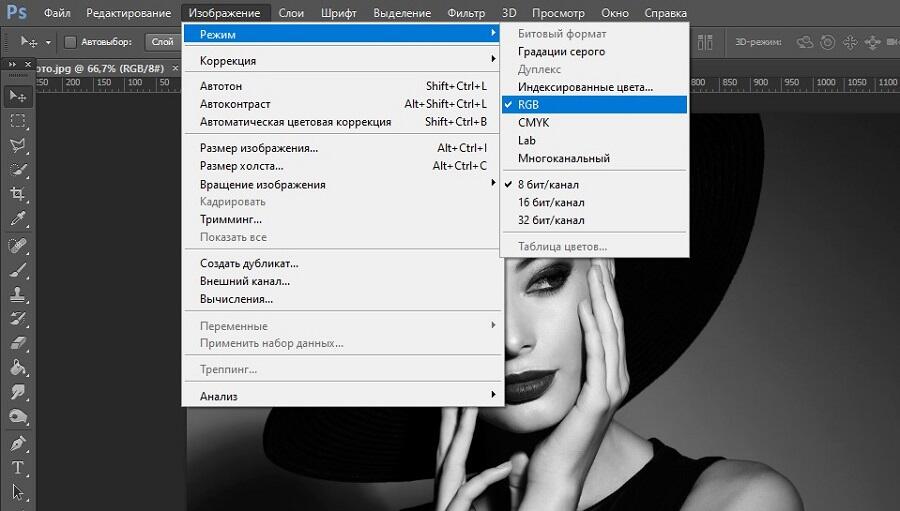Screen dimensions: 900x511
Task: Select the Rectangular Marquee tool
Action: pyautogui.click(x=18, y=121)
